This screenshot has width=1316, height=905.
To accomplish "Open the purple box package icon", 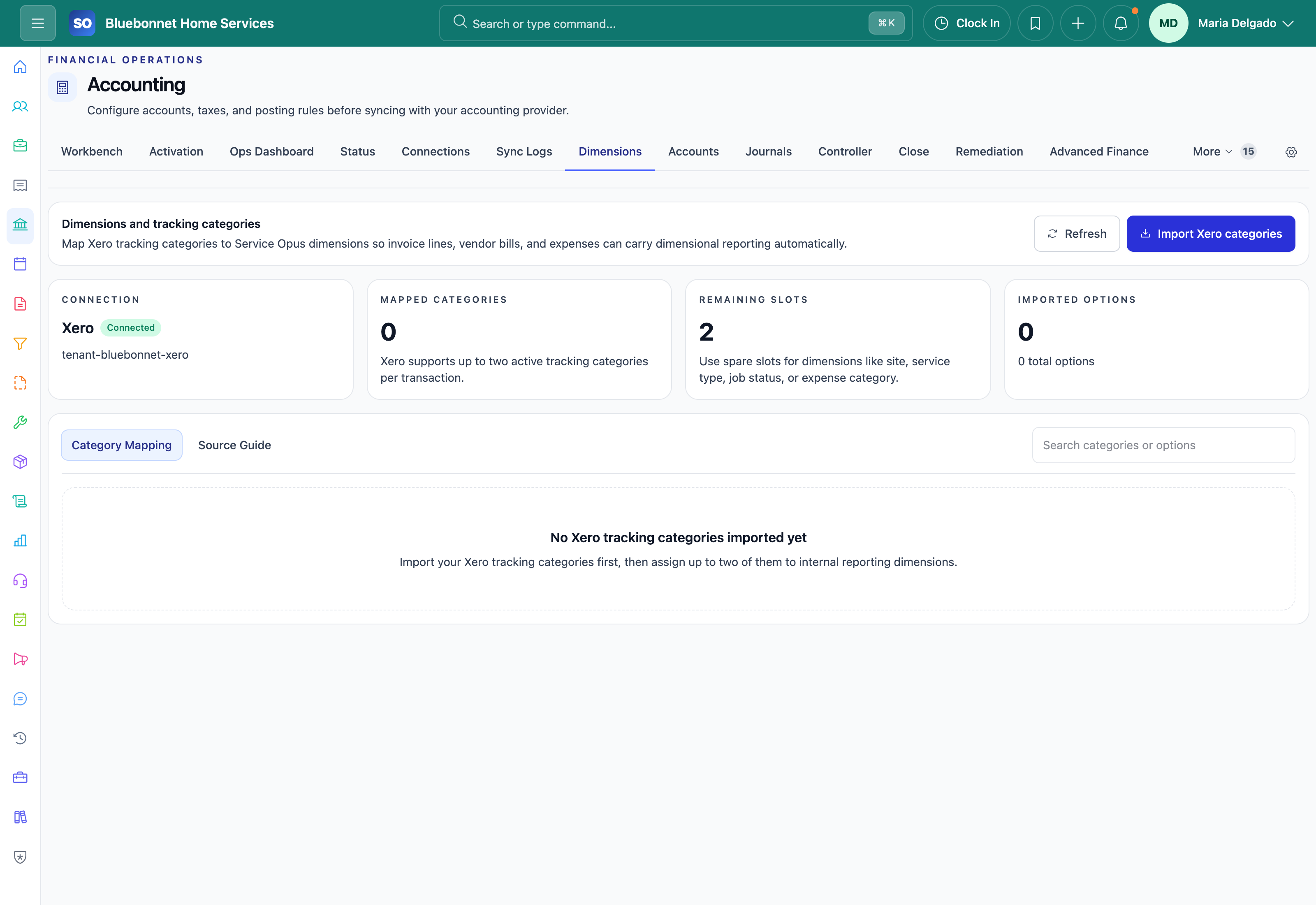I will [x=21, y=462].
